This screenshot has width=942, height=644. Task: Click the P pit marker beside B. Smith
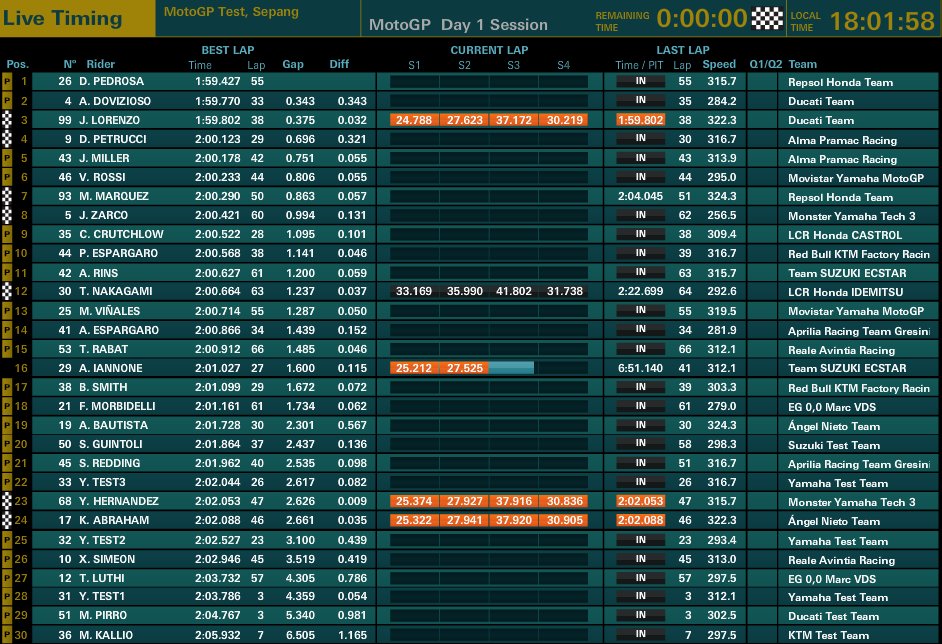pos(7,387)
